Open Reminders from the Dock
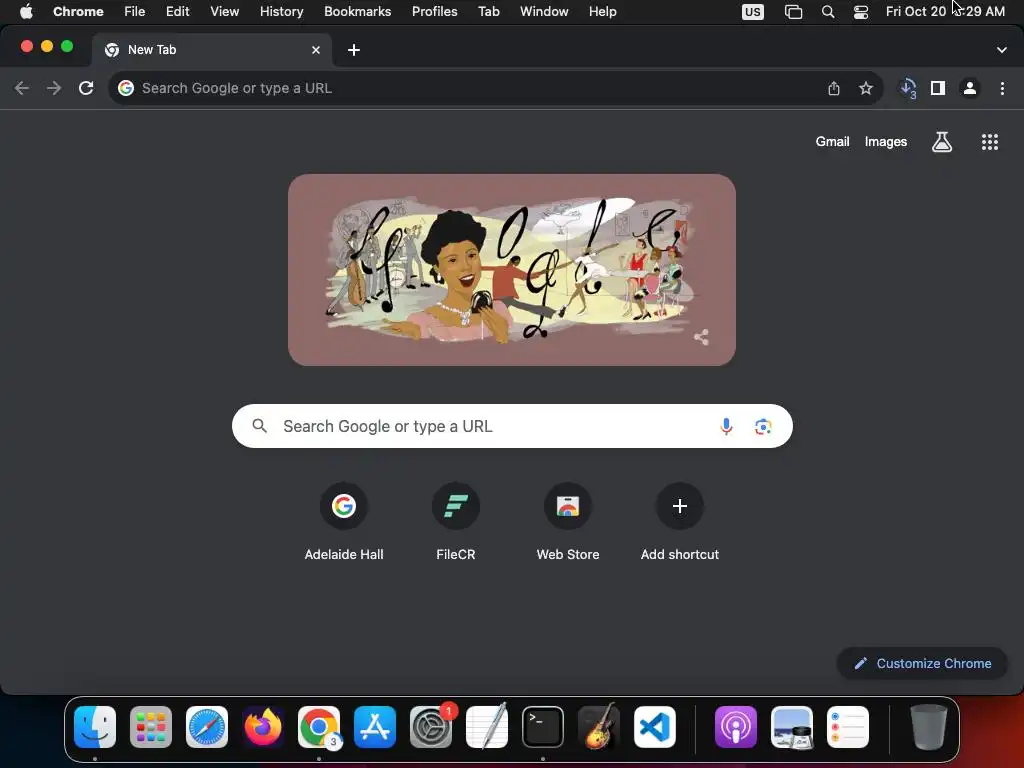The image size is (1024, 768). 848,727
